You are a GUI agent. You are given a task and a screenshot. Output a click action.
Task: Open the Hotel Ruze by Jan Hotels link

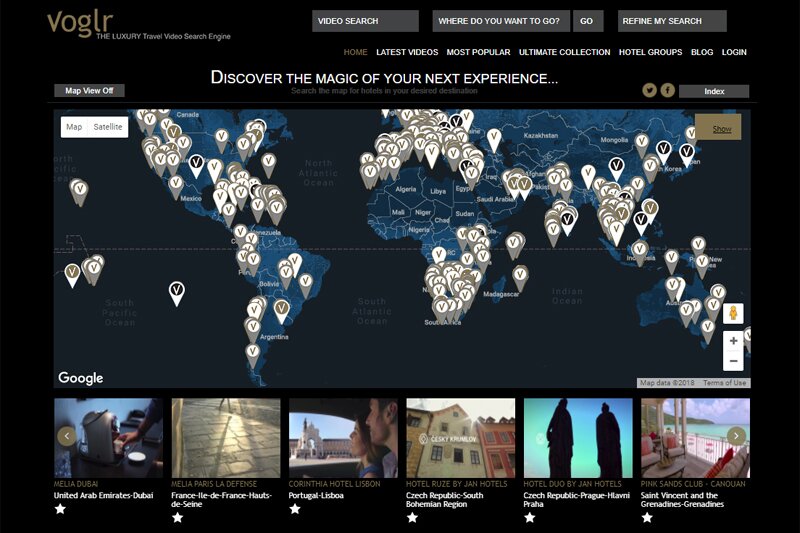click(x=457, y=484)
